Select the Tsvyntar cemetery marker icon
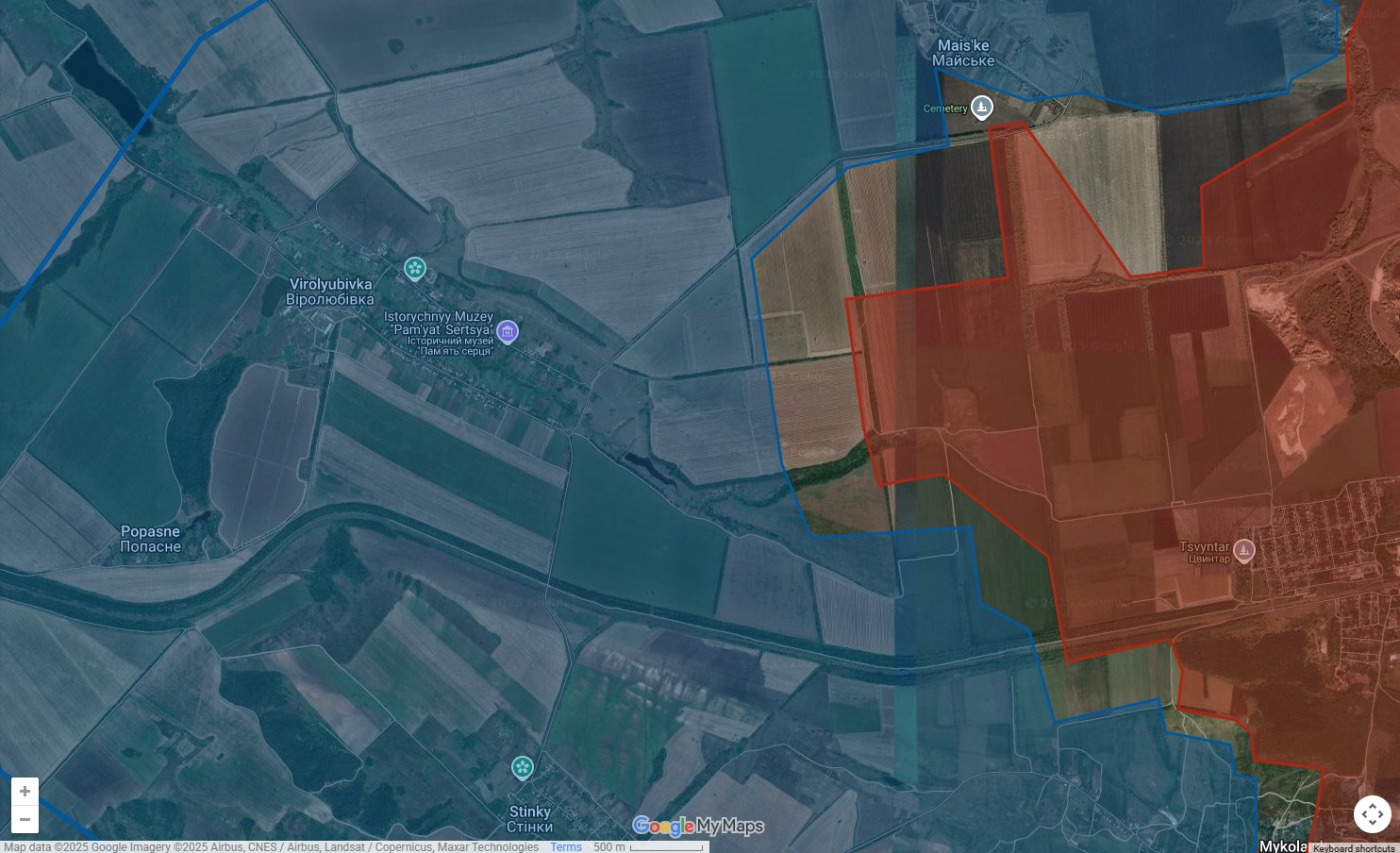Screen dimensions: 1400x853 tap(1244, 551)
